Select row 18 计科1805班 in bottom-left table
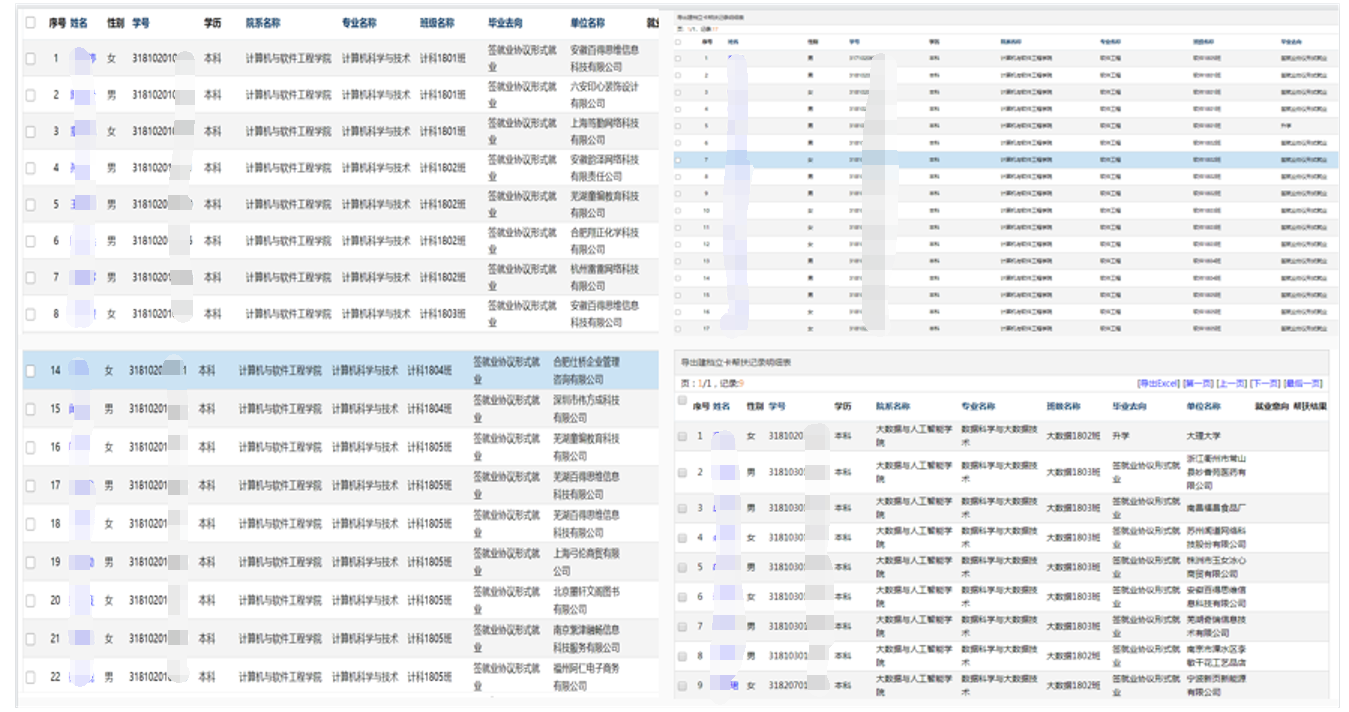 tap(31, 524)
